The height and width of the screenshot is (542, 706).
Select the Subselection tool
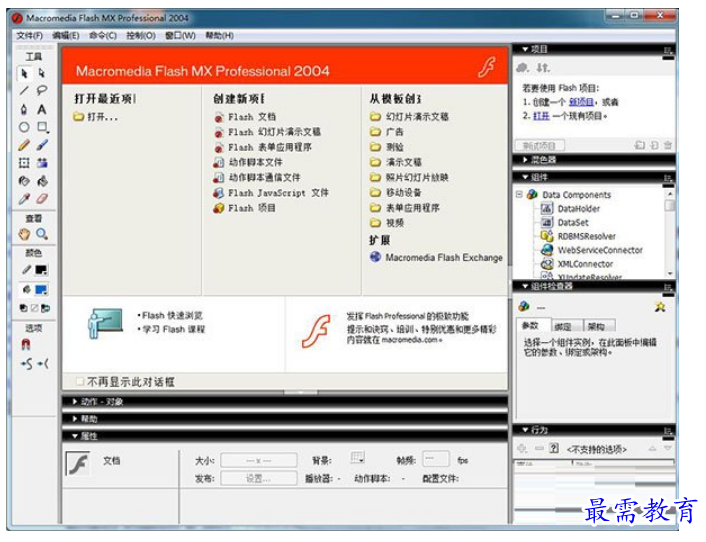click(x=42, y=73)
